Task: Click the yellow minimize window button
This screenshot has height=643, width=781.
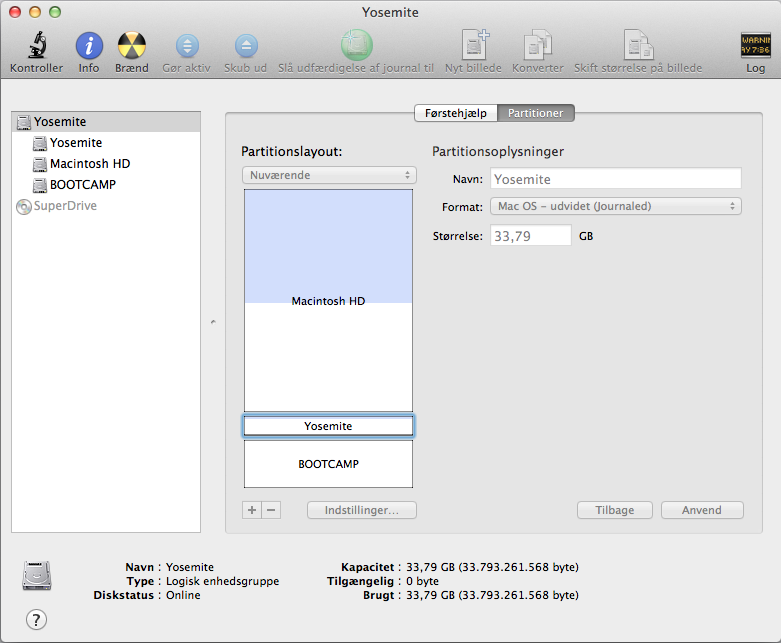Action: (x=35, y=12)
